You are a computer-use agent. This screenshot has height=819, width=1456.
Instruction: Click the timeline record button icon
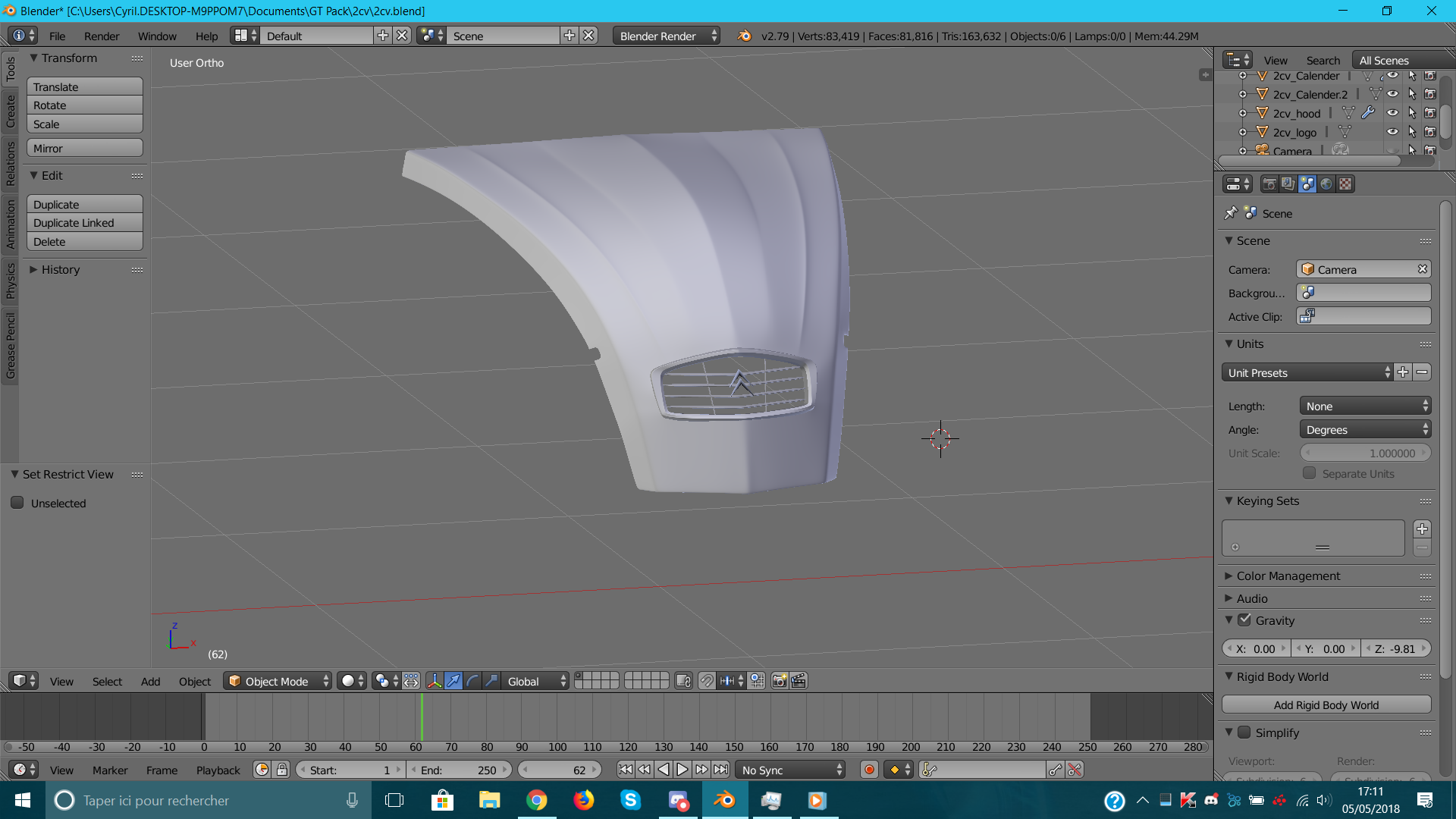pyautogui.click(x=869, y=770)
